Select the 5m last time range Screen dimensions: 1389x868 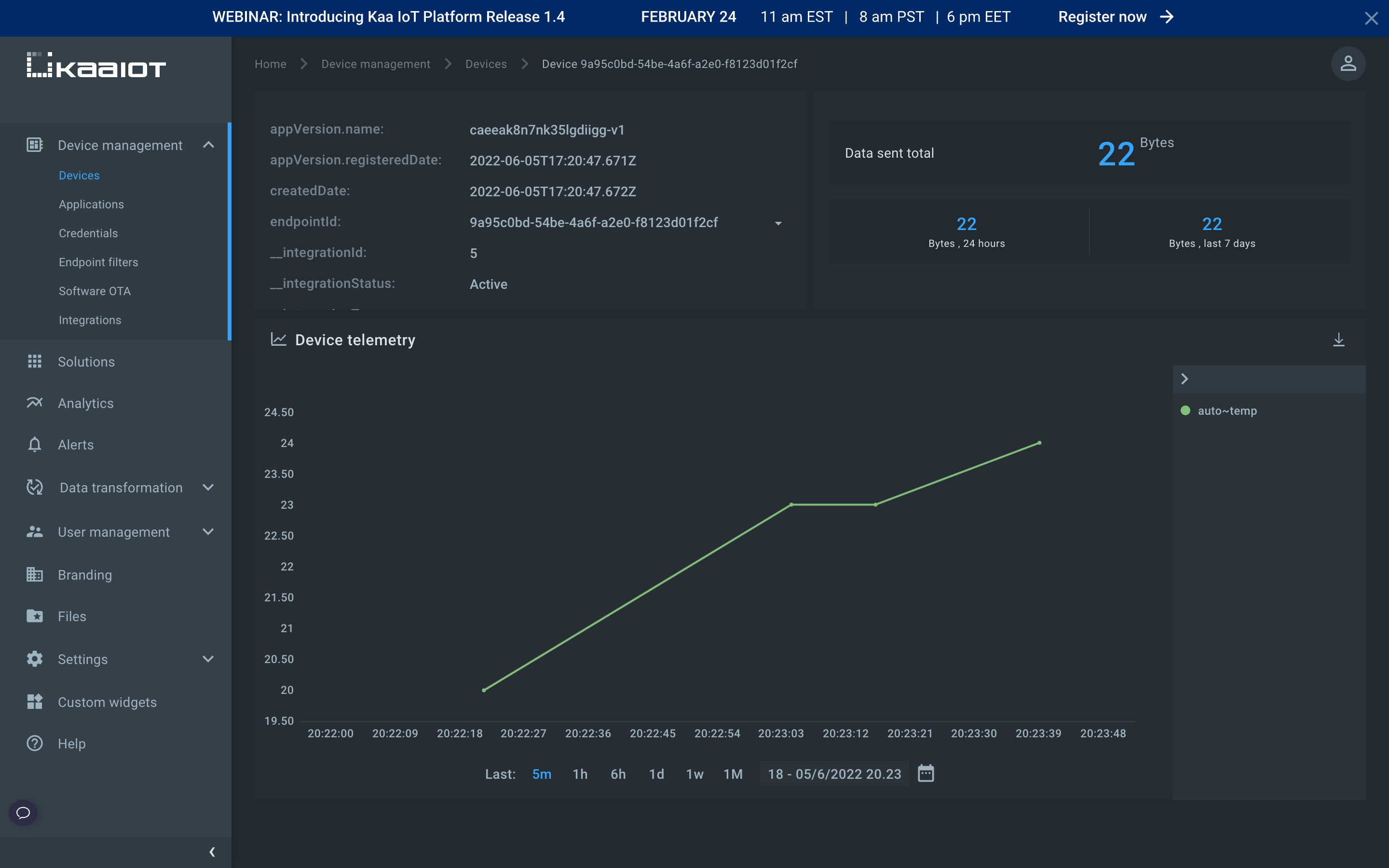click(x=541, y=774)
